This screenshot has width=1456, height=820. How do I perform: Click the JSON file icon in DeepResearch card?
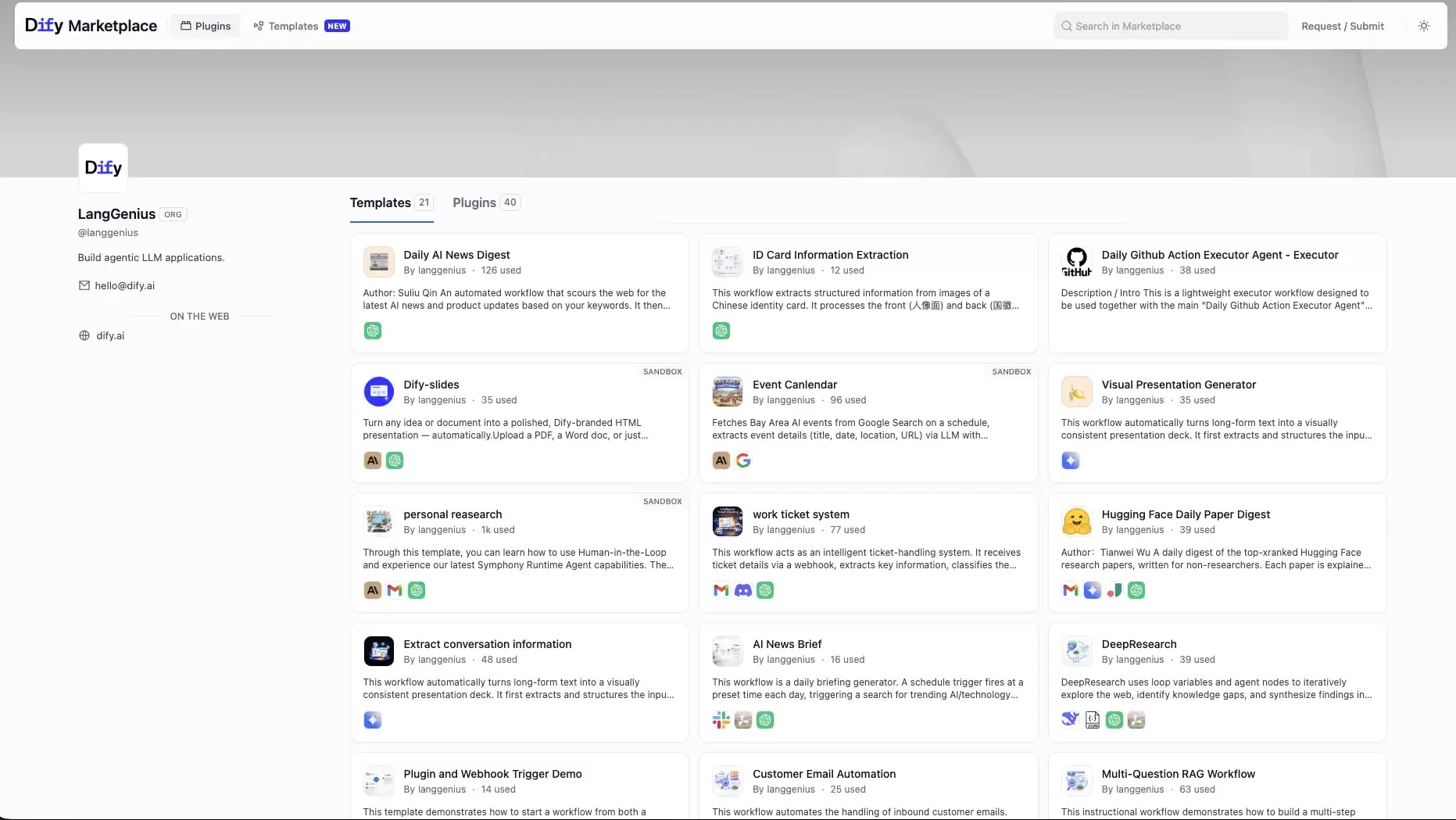pos(1093,720)
